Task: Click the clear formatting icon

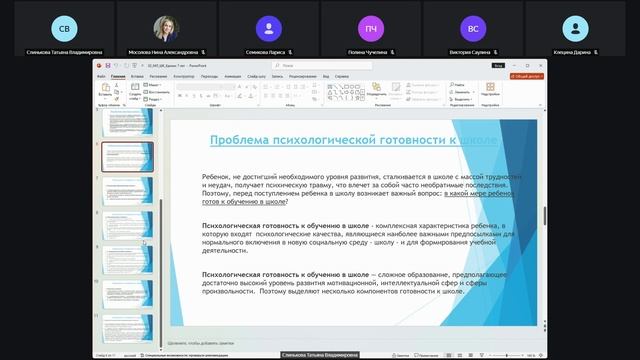Action: tap(255, 87)
